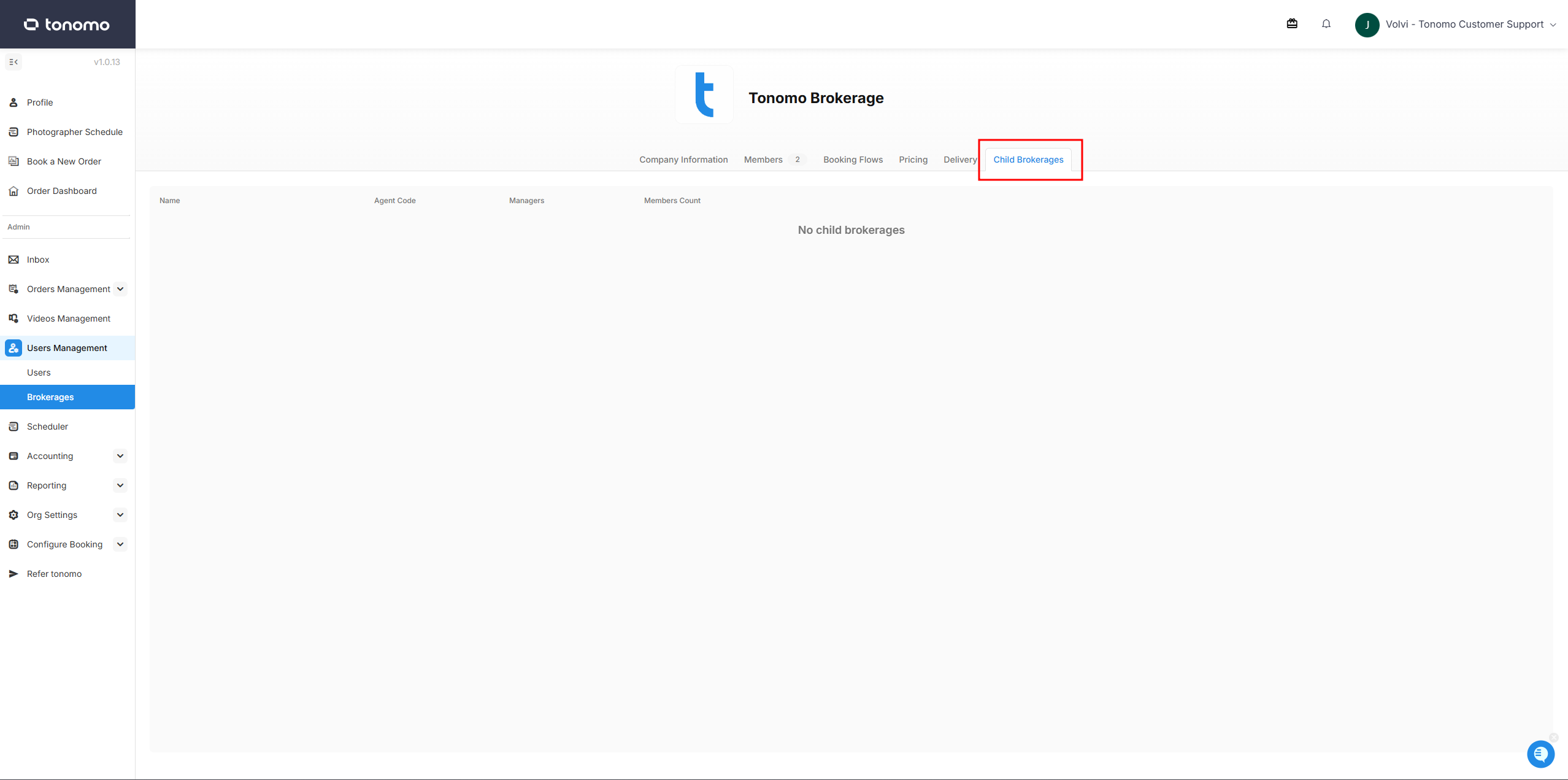This screenshot has width=1568, height=780.
Task: Click the Photographer Schedule calendar icon
Action: [x=13, y=132]
